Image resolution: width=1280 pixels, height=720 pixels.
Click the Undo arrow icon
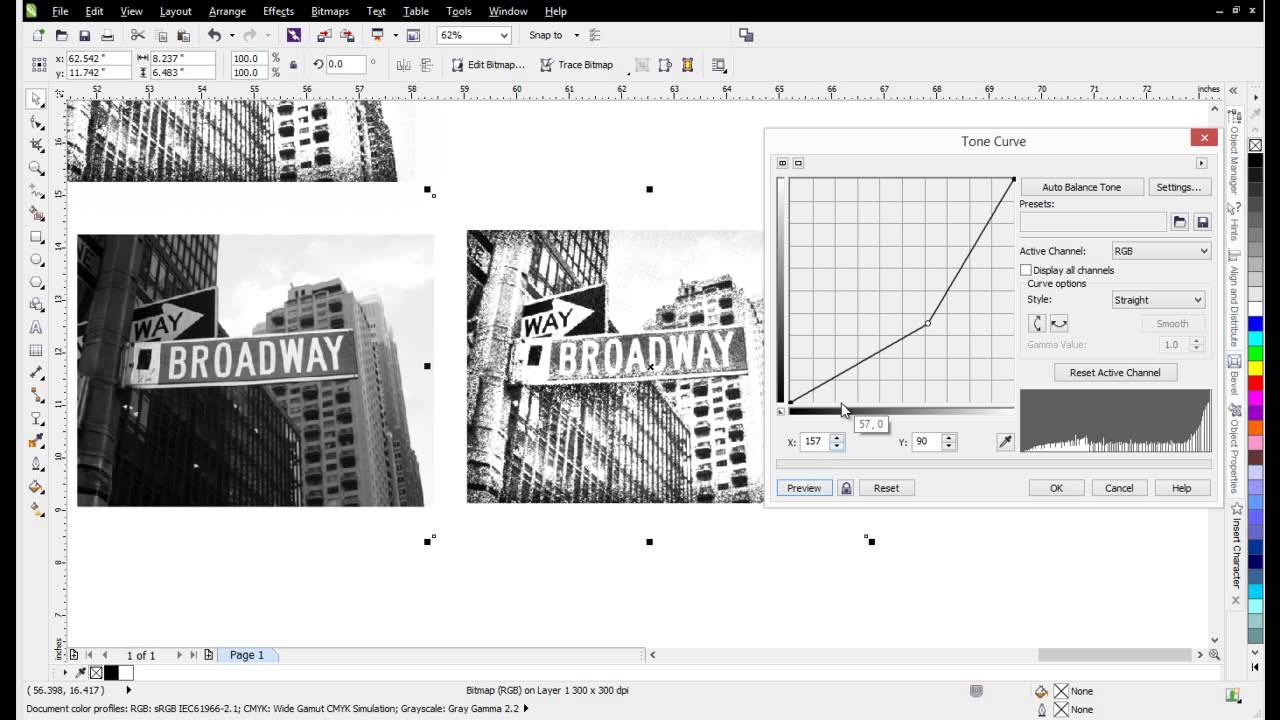[x=214, y=35]
